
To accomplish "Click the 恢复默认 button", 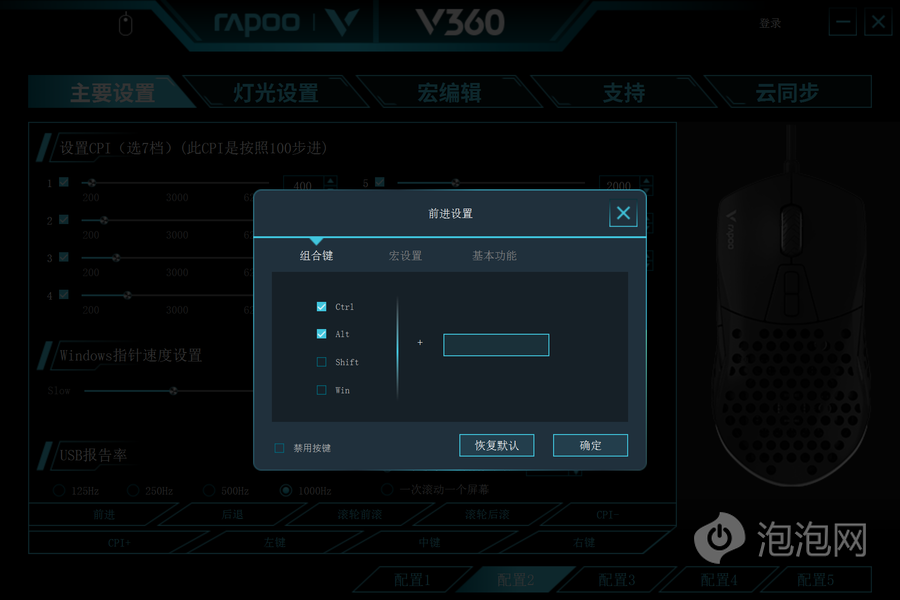I will [496, 446].
